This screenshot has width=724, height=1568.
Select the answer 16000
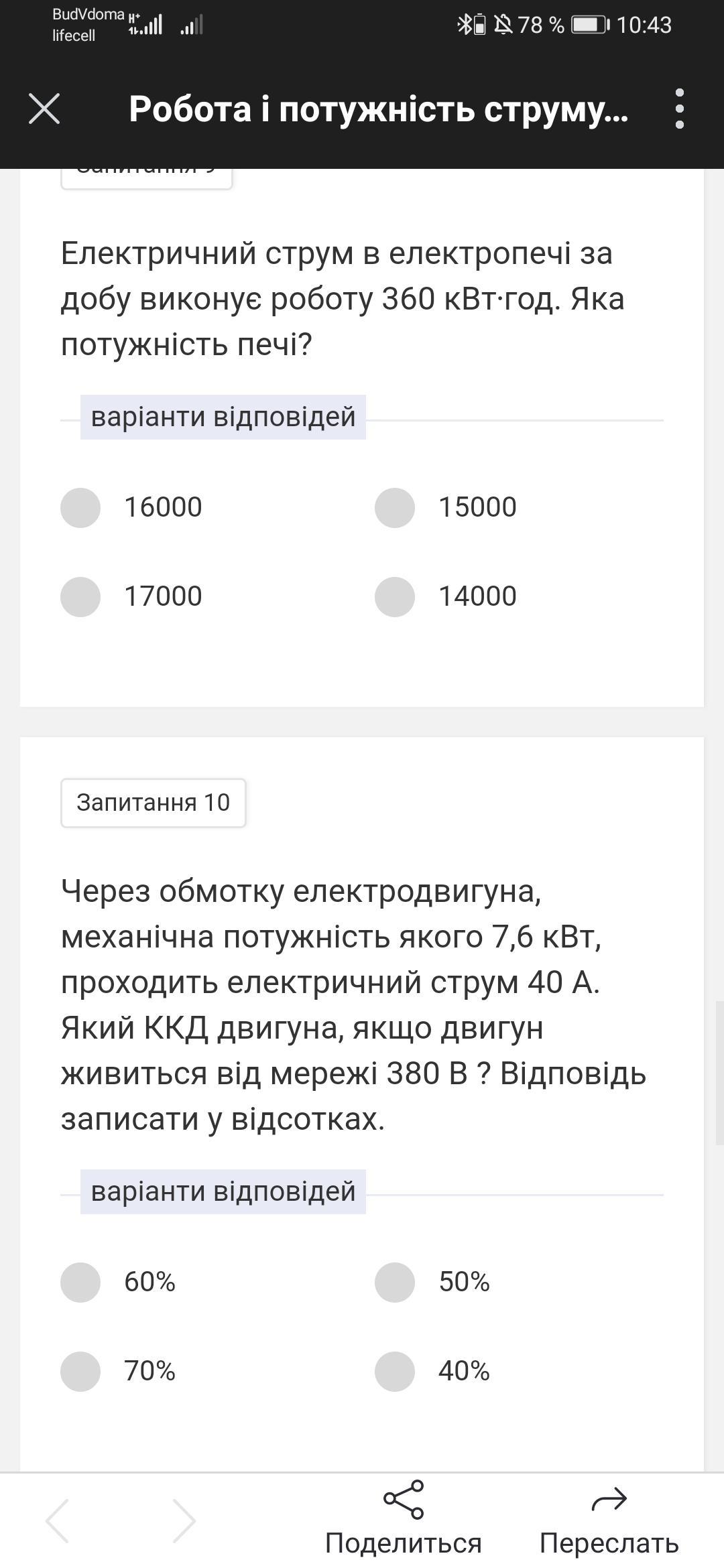tap(80, 508)
